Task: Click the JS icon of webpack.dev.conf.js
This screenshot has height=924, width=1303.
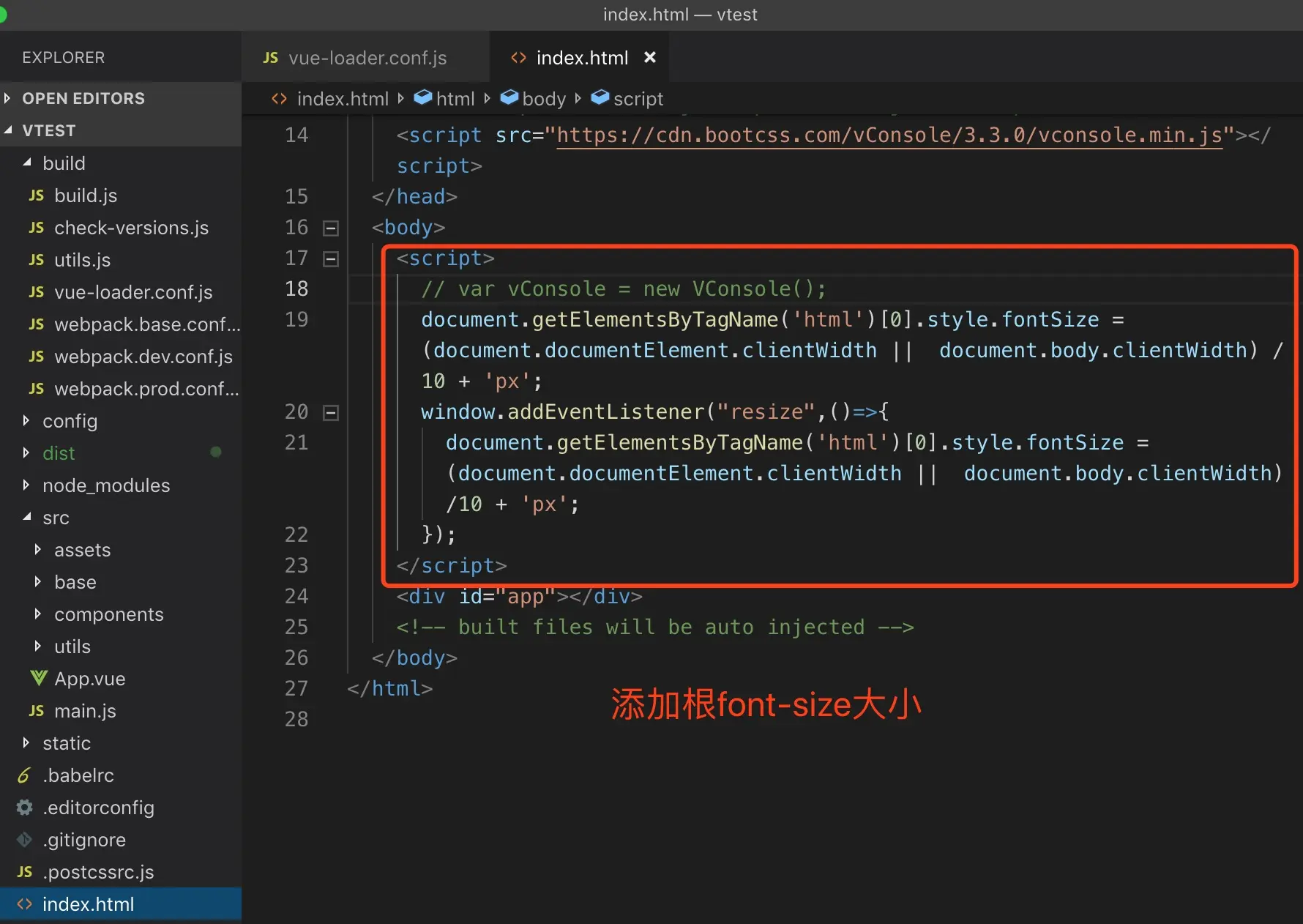Action: 36,357
